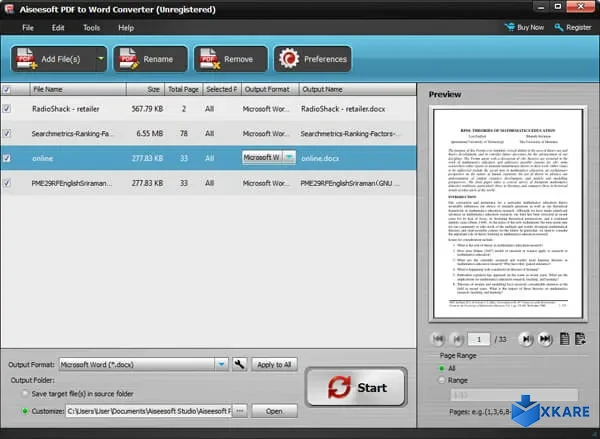Click the Open folder button

click(274, 411)
